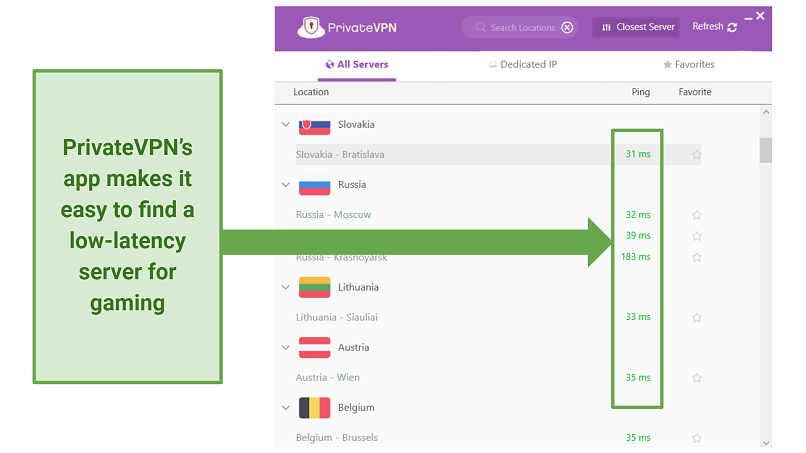This screenshot has height=453, width=806.
Task: Select the Belgium - Brussels server
Action: (337, 438)
